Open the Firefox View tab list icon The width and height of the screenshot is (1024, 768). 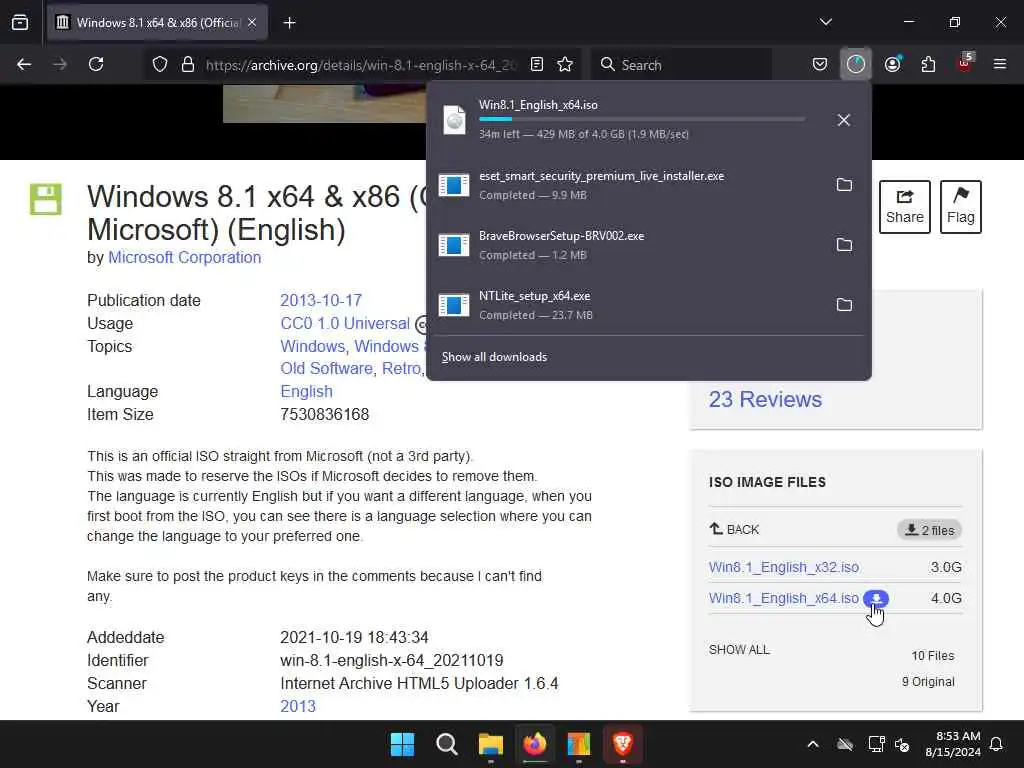20,23
